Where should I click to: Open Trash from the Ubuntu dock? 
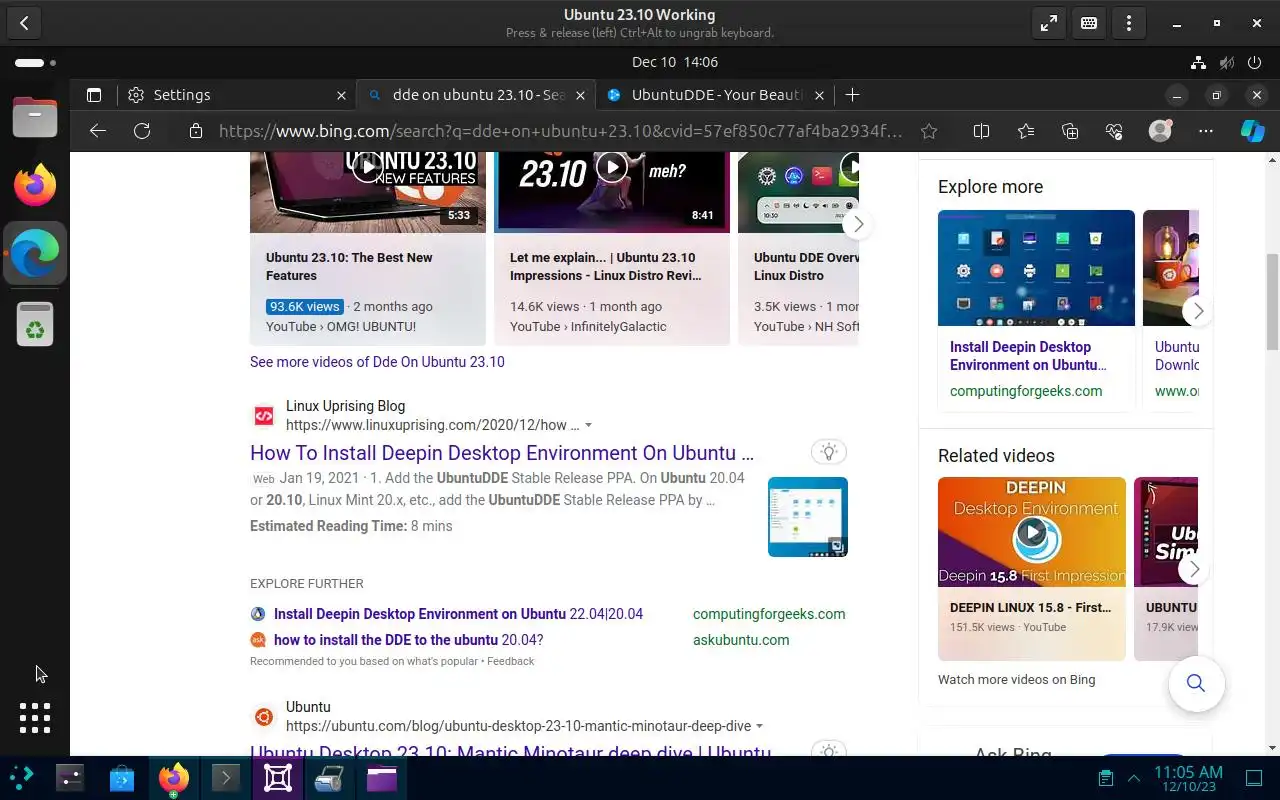coord(35,324)
